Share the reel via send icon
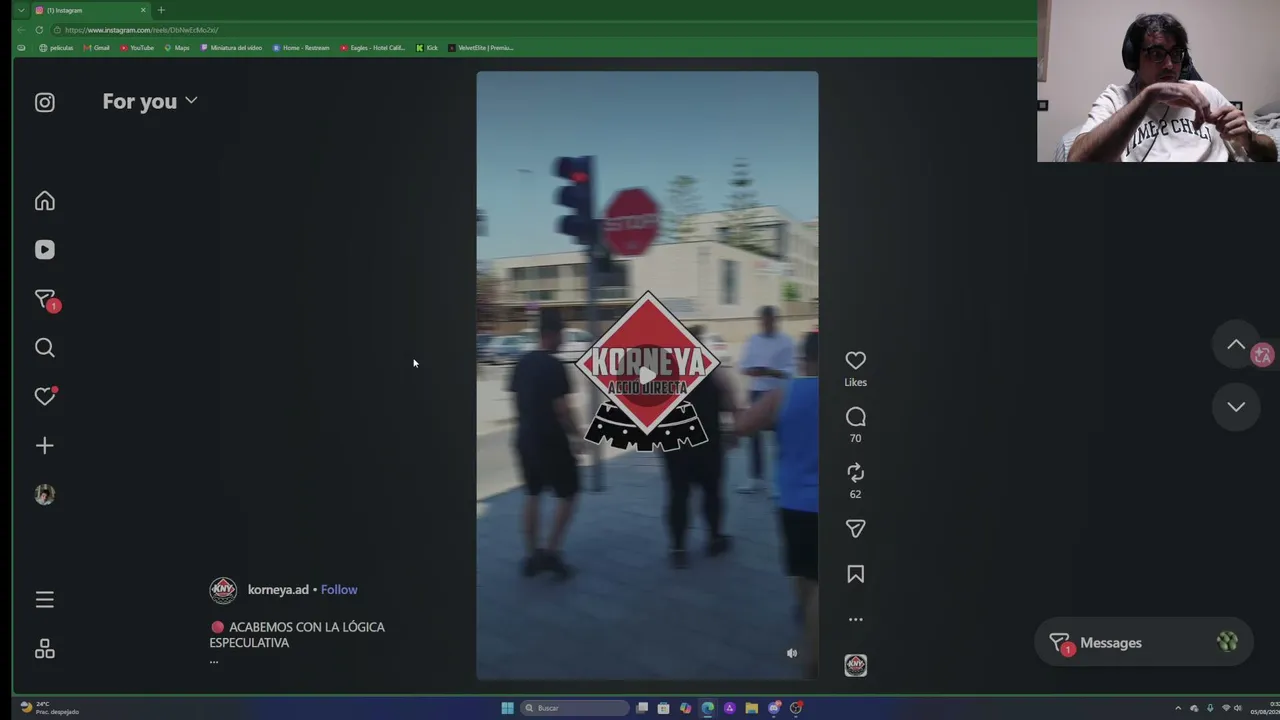The width and height of the screenshot is (1280, 720). click(x=855, y=529)
